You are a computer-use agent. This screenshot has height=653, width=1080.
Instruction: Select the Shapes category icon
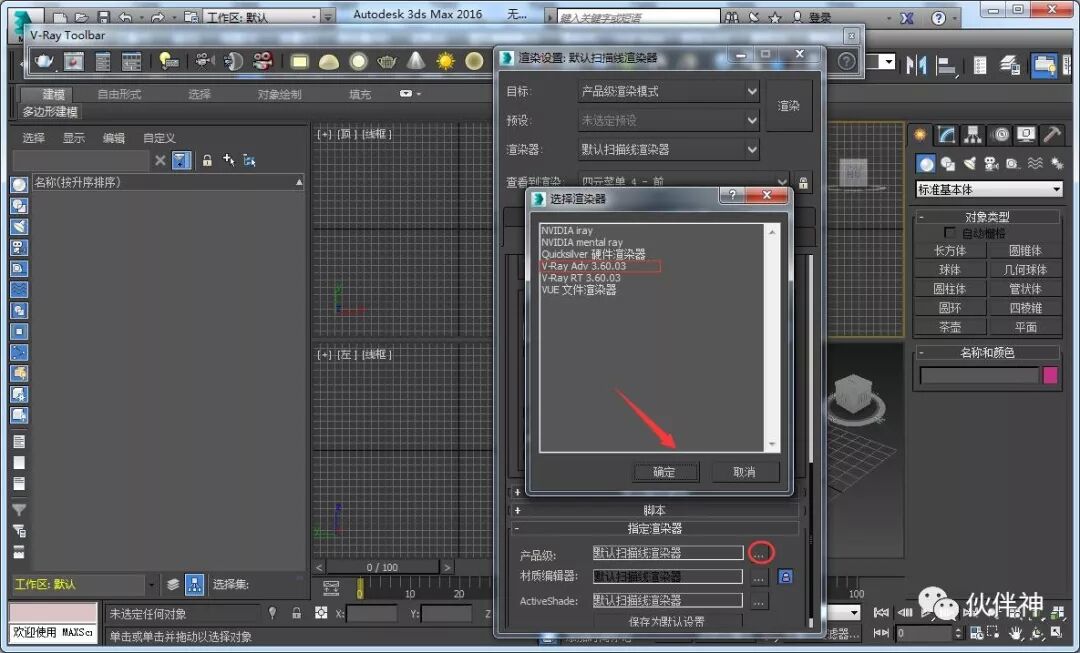click(948, 163)
